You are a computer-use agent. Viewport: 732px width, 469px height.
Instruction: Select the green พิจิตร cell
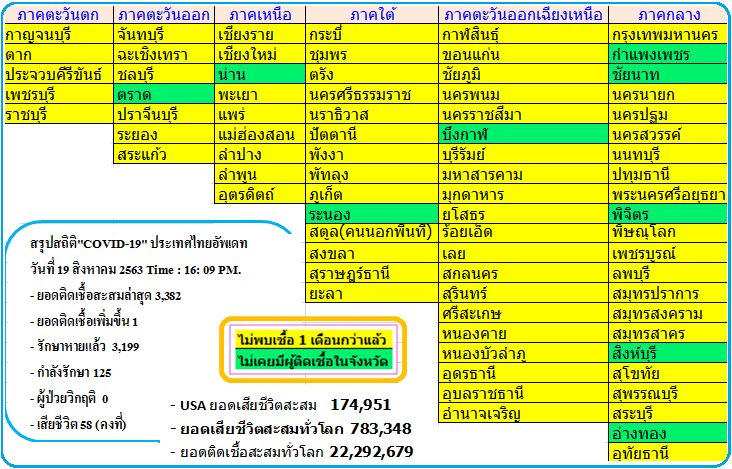click(x=668, y=214)
